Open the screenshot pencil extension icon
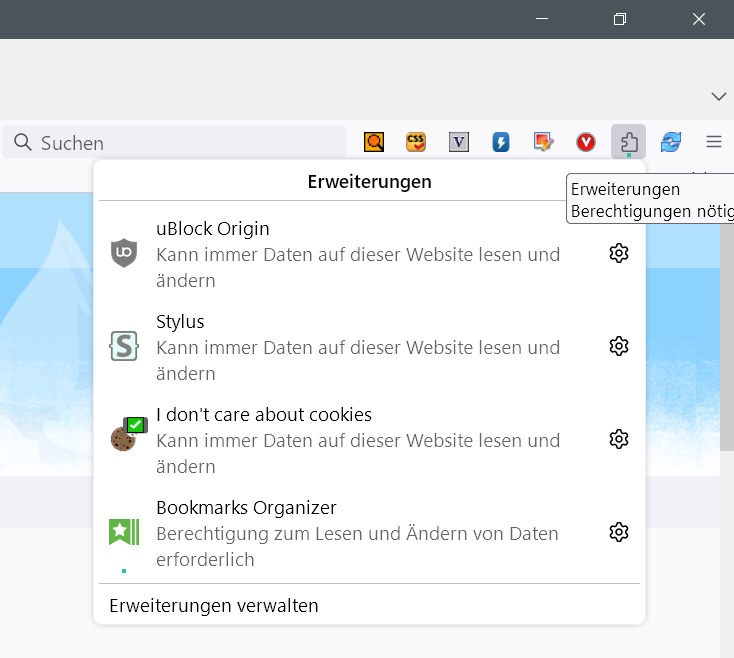 click(543, 142)
